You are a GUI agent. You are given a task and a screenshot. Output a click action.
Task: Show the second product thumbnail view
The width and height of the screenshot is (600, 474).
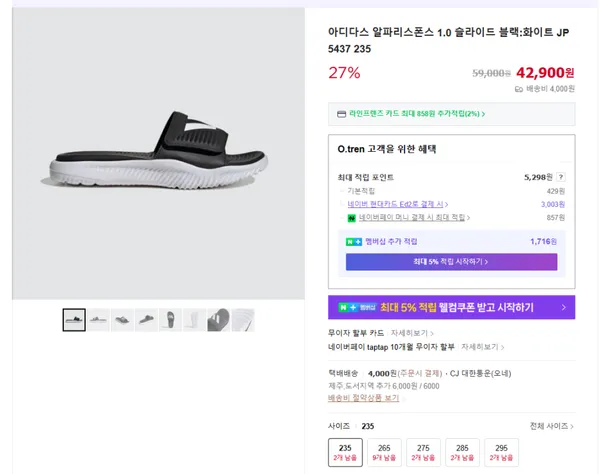point(98,320)
